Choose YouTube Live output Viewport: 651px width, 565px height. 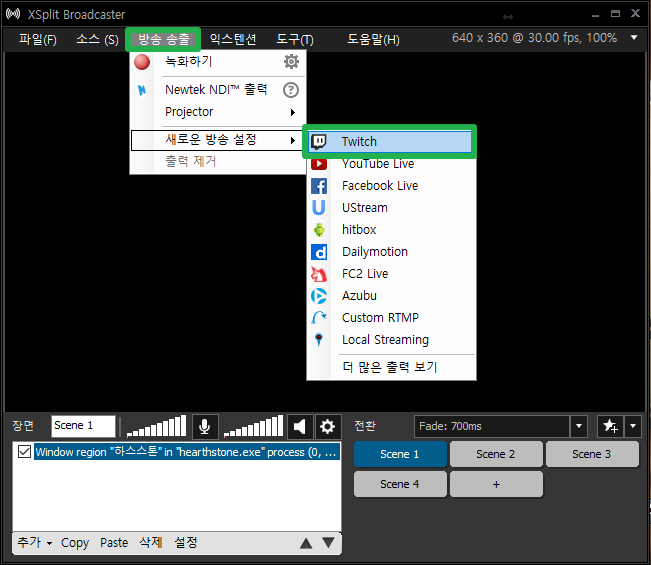[x=391, y=164]
